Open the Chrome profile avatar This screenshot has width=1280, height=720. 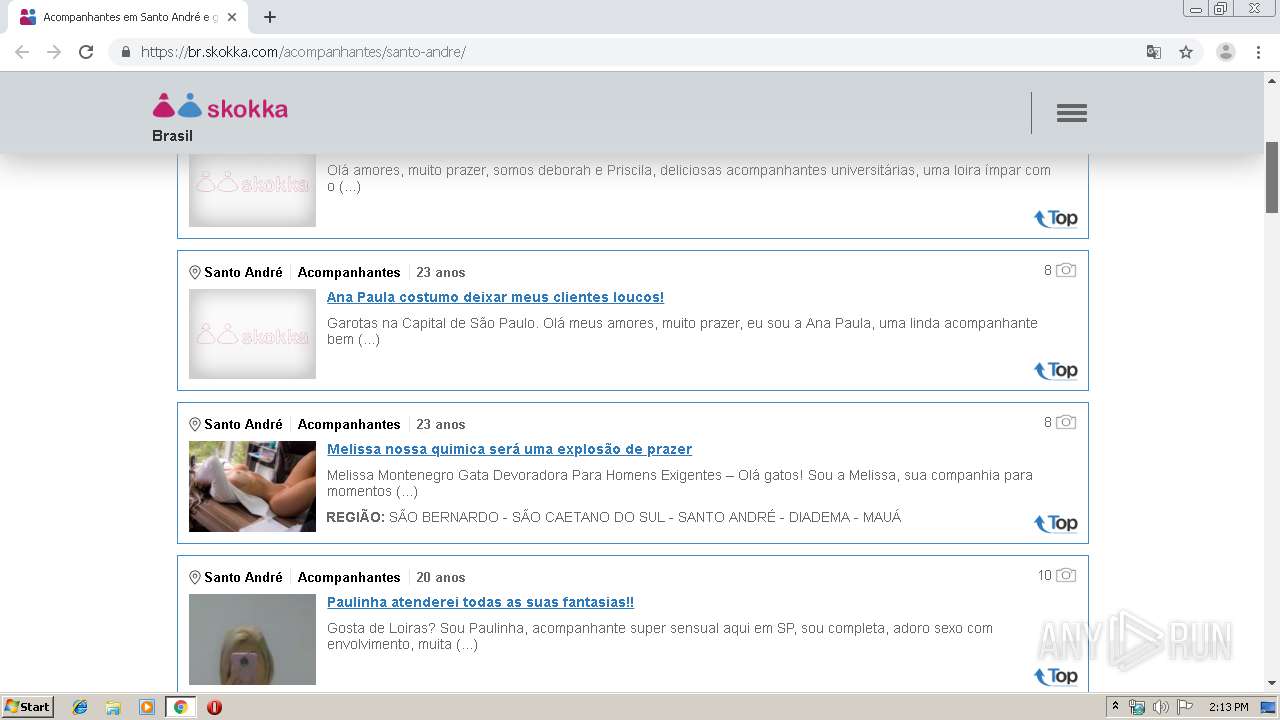pyautogui.click(x=1226, y=52)
